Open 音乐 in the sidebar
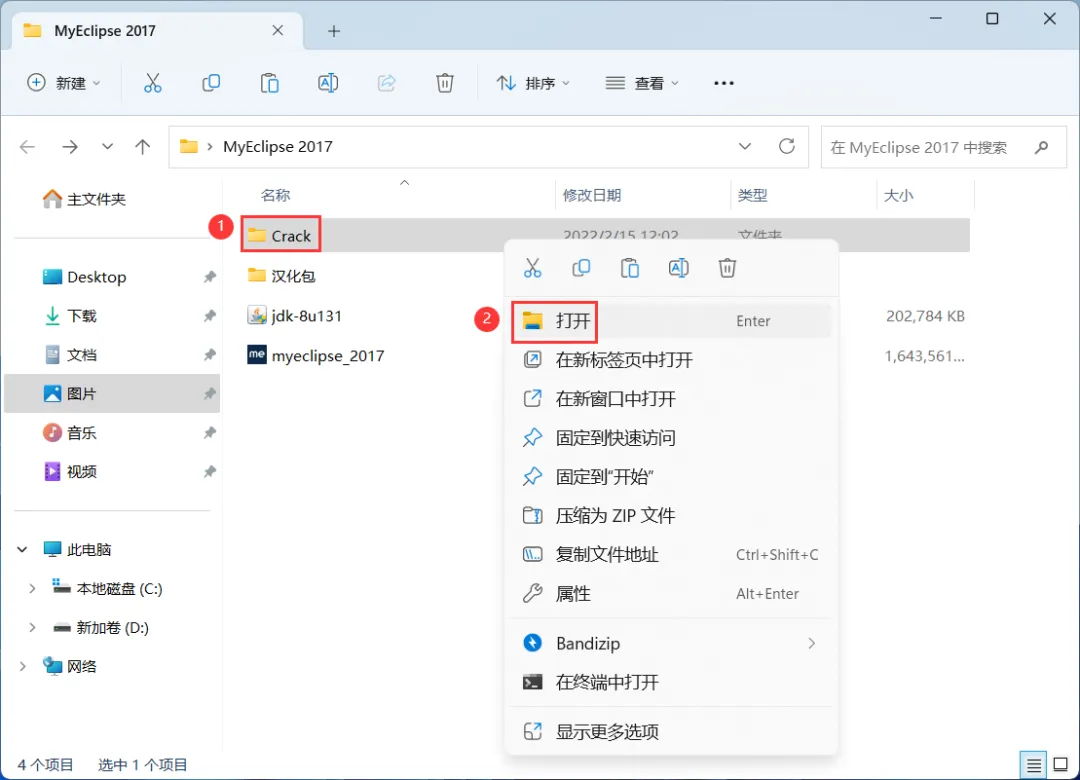 (x=70, y=433)
